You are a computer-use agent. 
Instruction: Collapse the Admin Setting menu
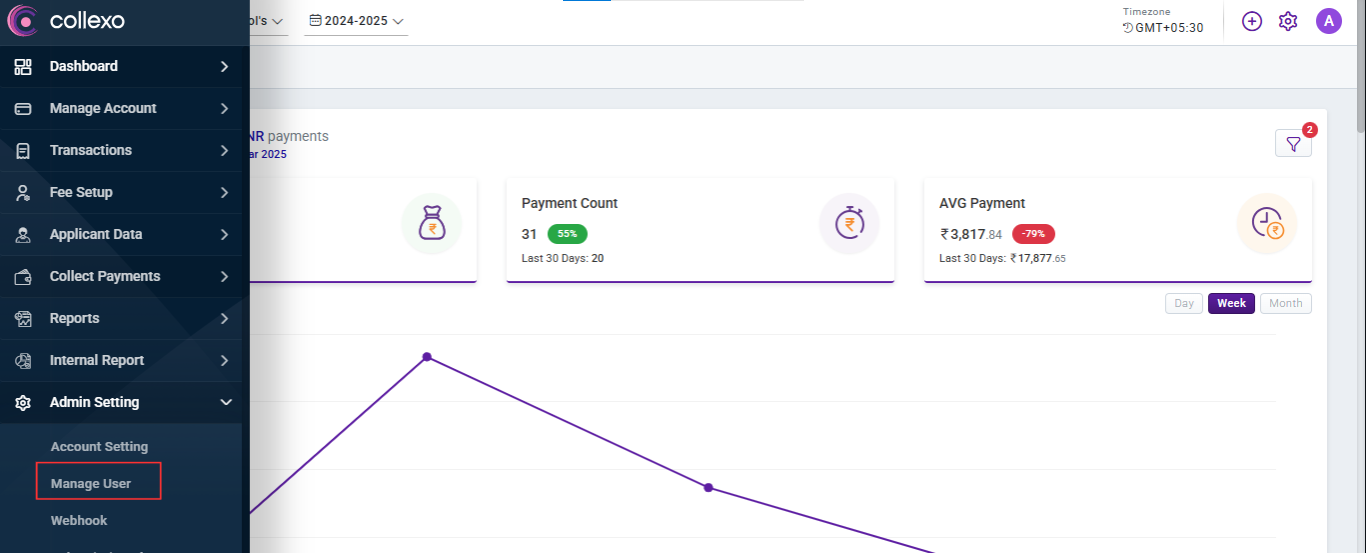pyautogui.click(x=125, y=402)
